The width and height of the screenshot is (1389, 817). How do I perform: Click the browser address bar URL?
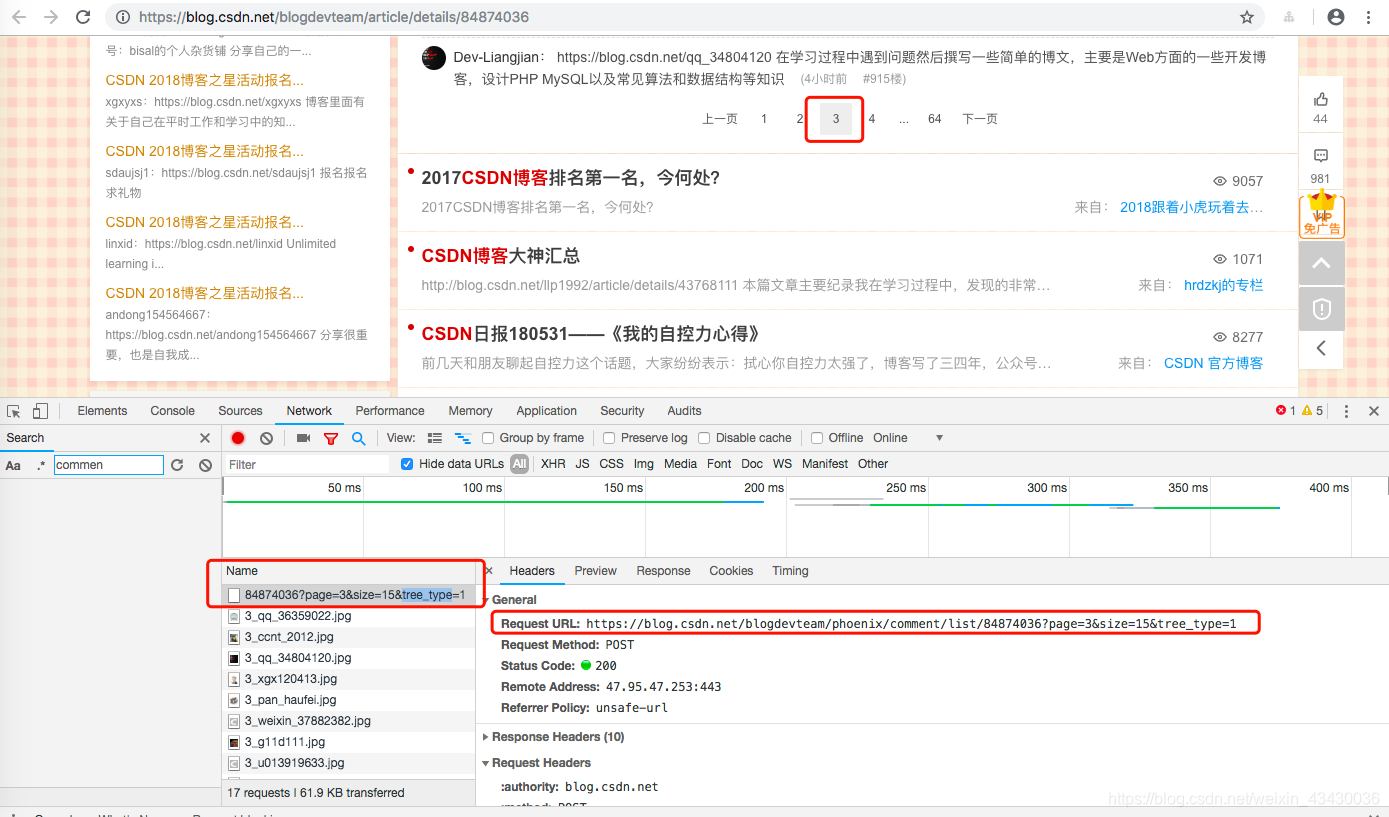tap(334, 17)
